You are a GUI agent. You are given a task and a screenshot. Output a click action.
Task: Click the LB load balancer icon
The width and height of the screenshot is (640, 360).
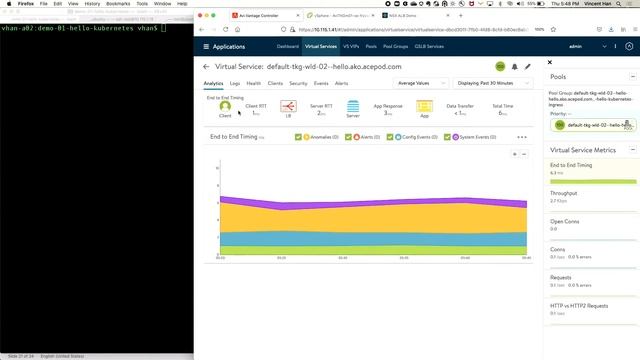point(288,106)
